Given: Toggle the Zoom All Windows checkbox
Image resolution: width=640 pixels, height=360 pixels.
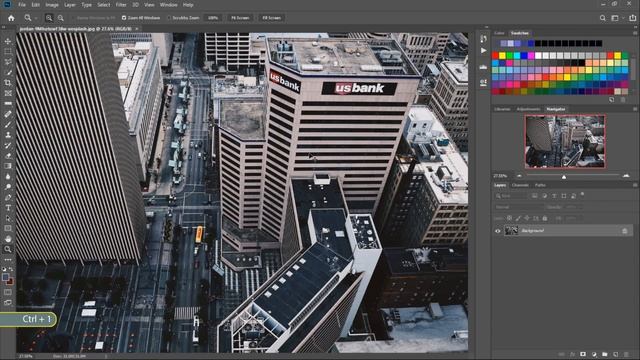Looking at the screenshot, I should pyautogui.click(x=124, y=18).
